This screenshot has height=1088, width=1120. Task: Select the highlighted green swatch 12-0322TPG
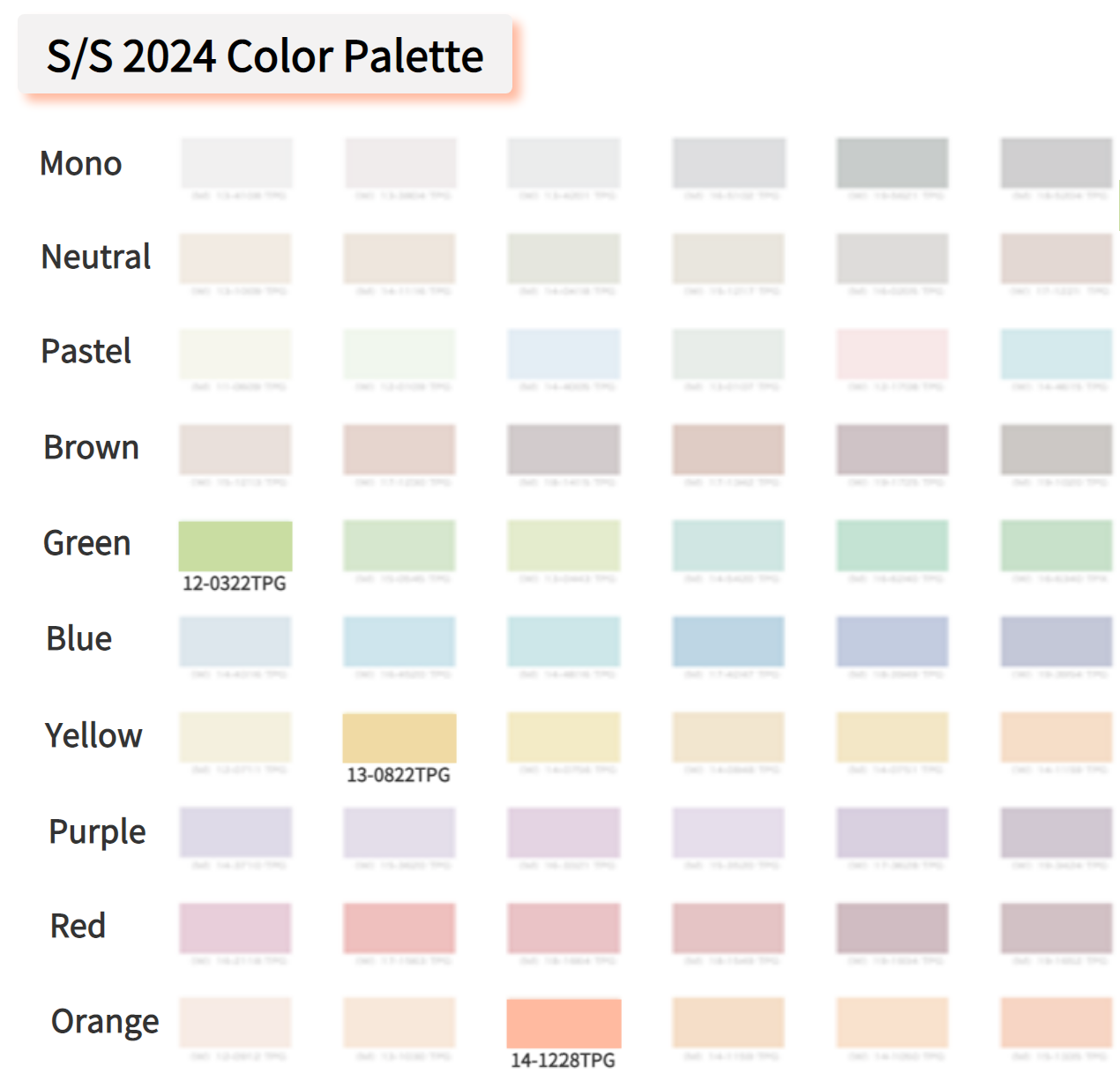coord(235,546)
